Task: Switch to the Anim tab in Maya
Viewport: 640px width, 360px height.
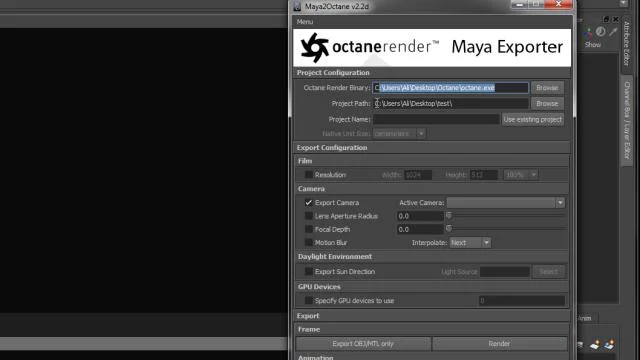Action: 585,318
